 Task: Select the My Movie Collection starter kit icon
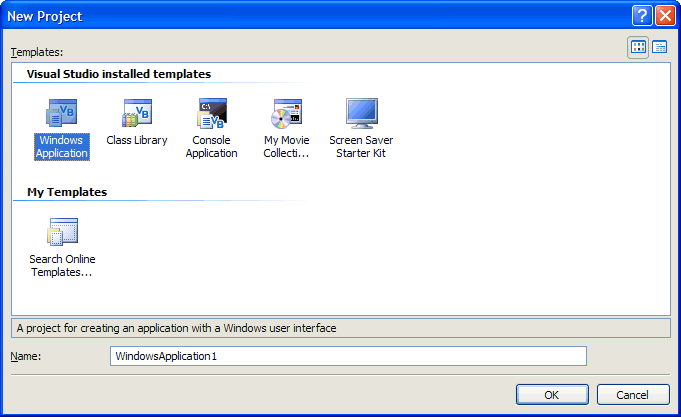click(287, 113)
